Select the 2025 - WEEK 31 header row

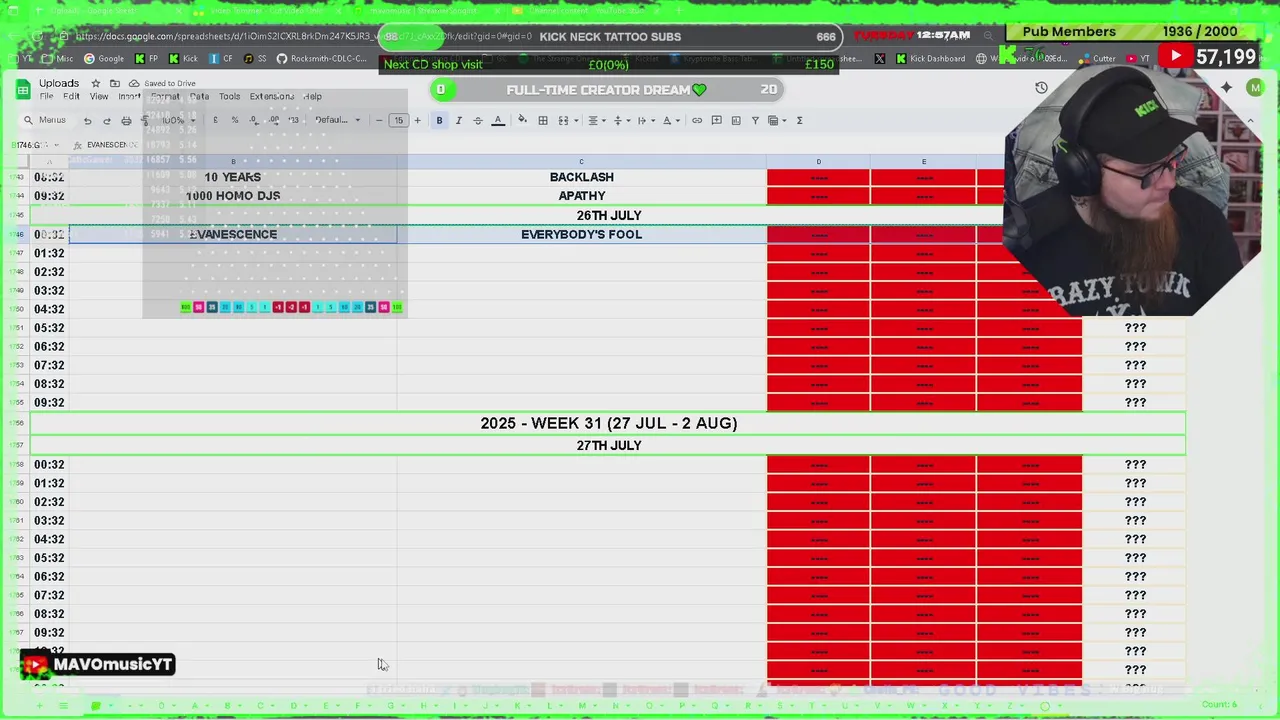point(608,423)
